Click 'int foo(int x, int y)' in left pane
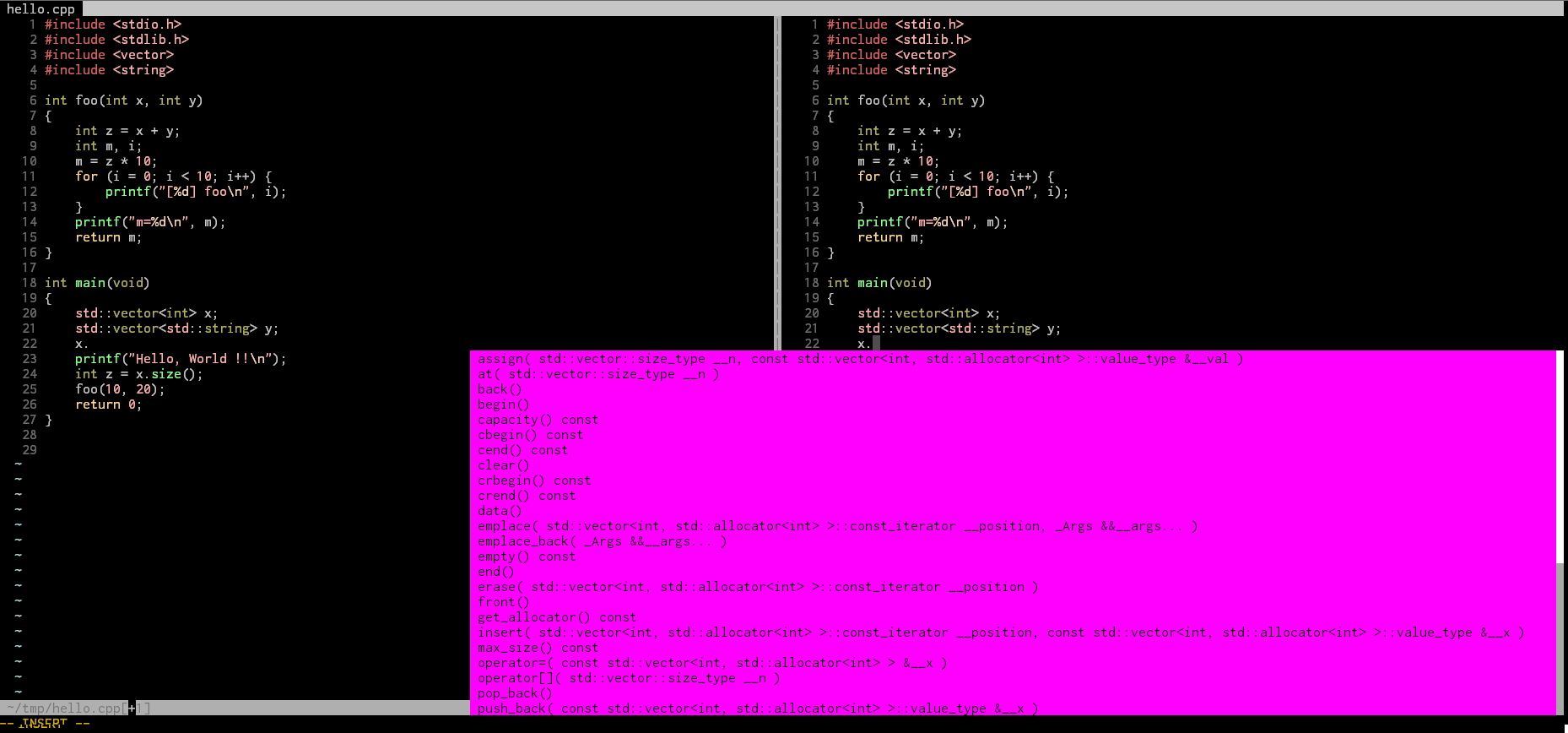The height and width of the screenshot is (733, 1568). [124, 100]
